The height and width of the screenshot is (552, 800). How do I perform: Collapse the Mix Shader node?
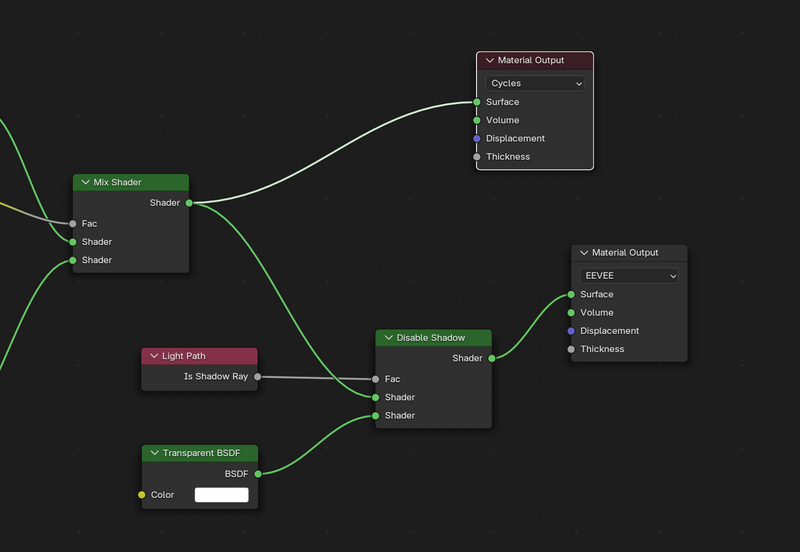point(85,182)
